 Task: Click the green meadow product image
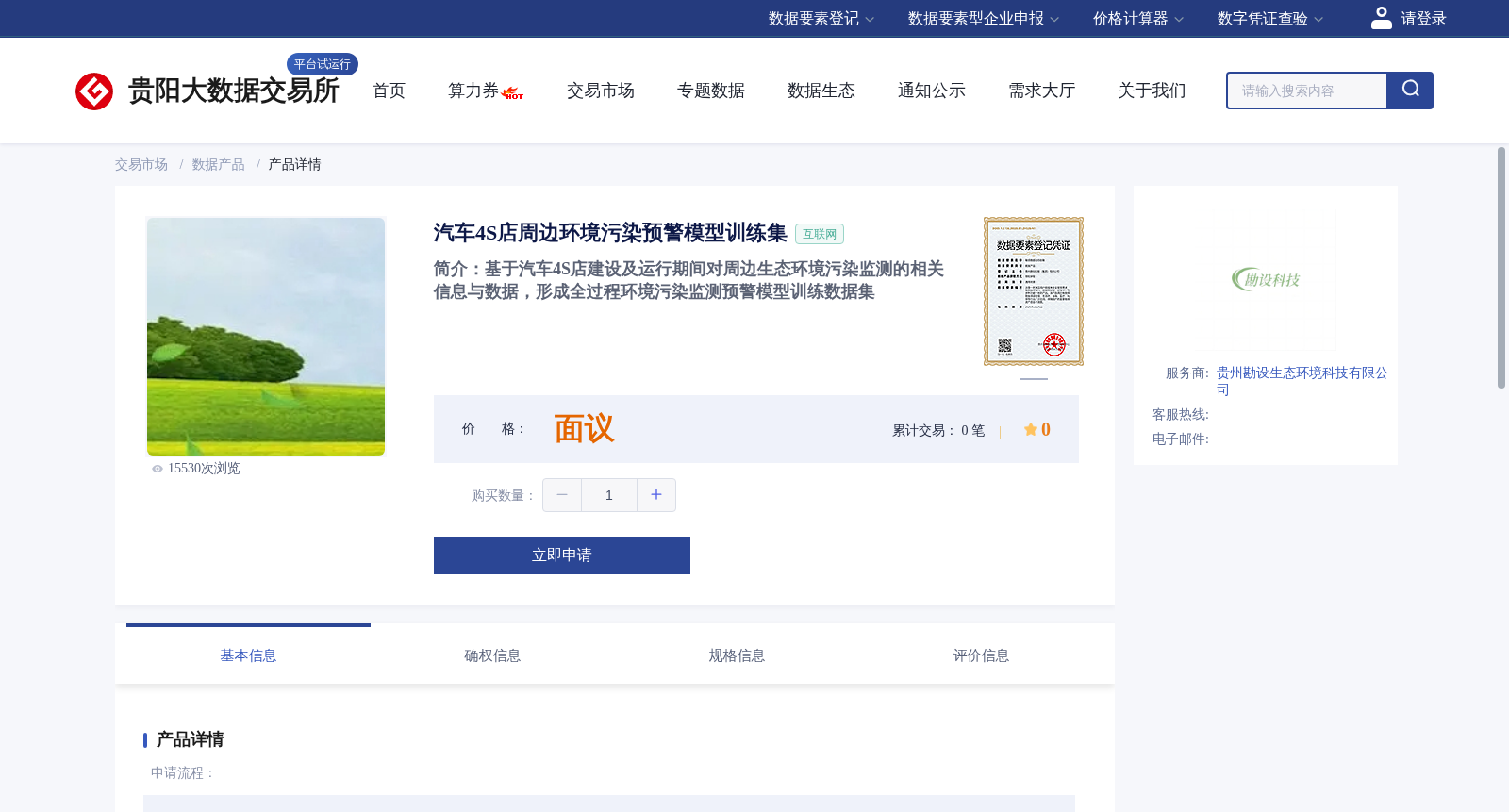click(x=266, y=337)
